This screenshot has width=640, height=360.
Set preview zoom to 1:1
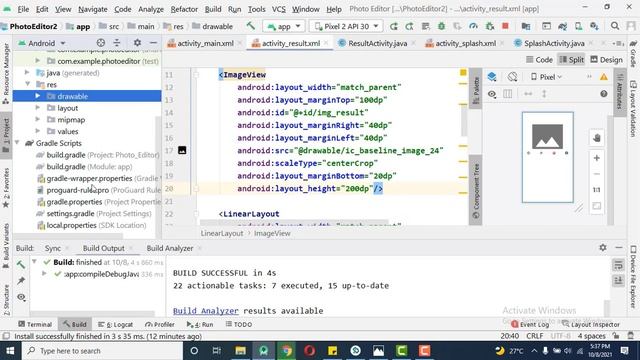point(596,190)
